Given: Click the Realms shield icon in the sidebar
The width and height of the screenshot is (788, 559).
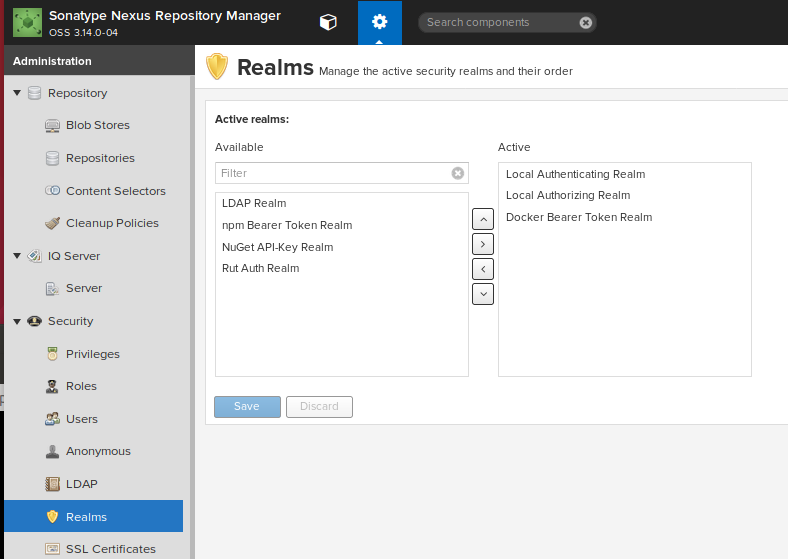Looking at the screenshot, I should click(52, 517).
